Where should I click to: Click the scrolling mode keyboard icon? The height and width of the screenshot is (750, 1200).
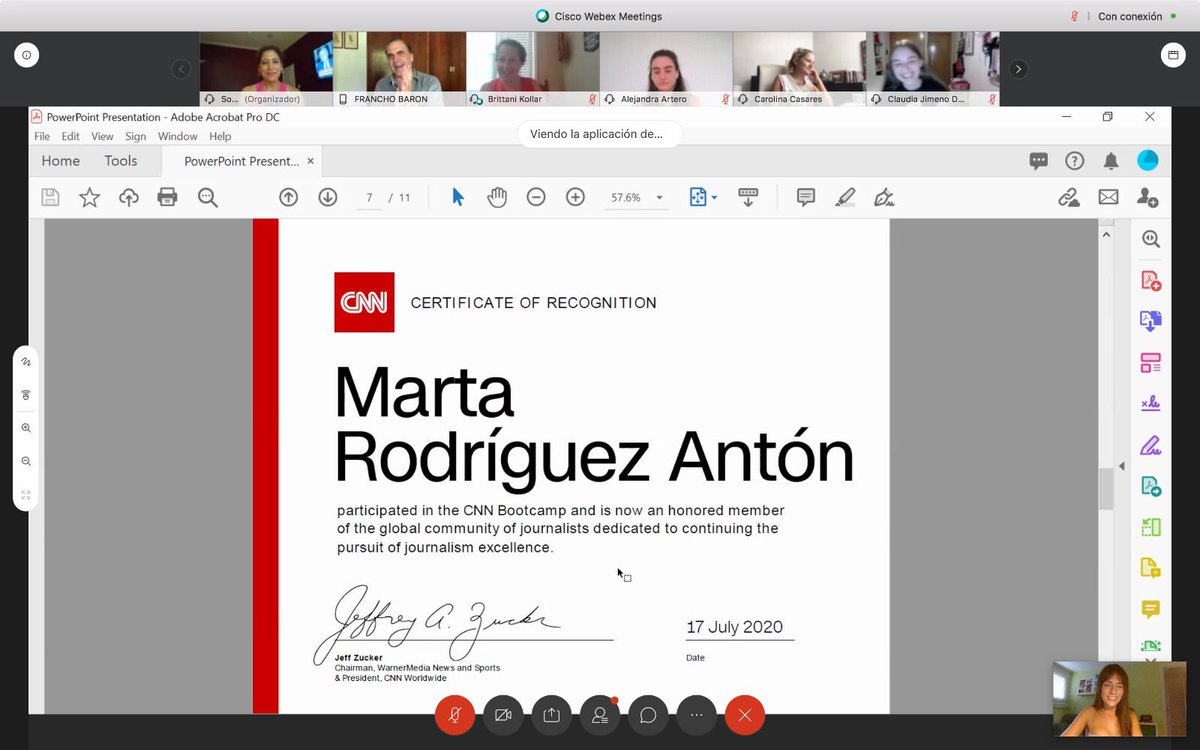(748, 197)
